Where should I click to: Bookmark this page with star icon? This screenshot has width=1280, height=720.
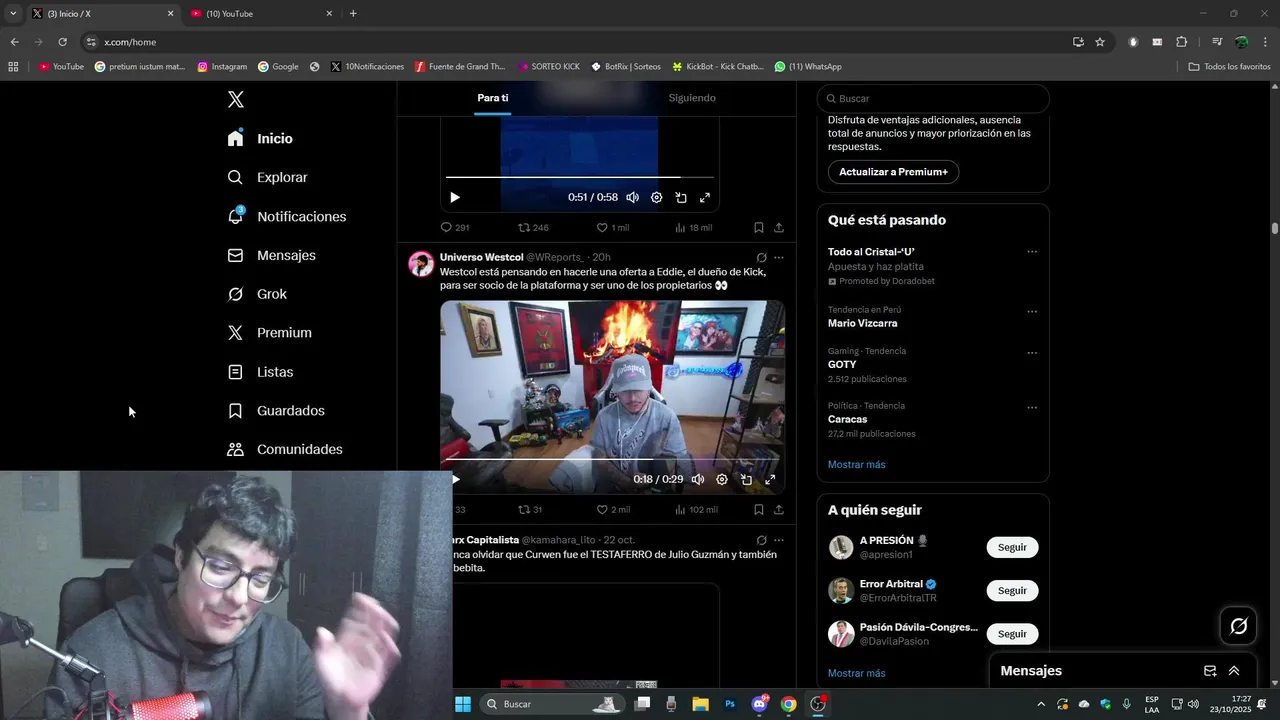click(x=1100, y=42)
